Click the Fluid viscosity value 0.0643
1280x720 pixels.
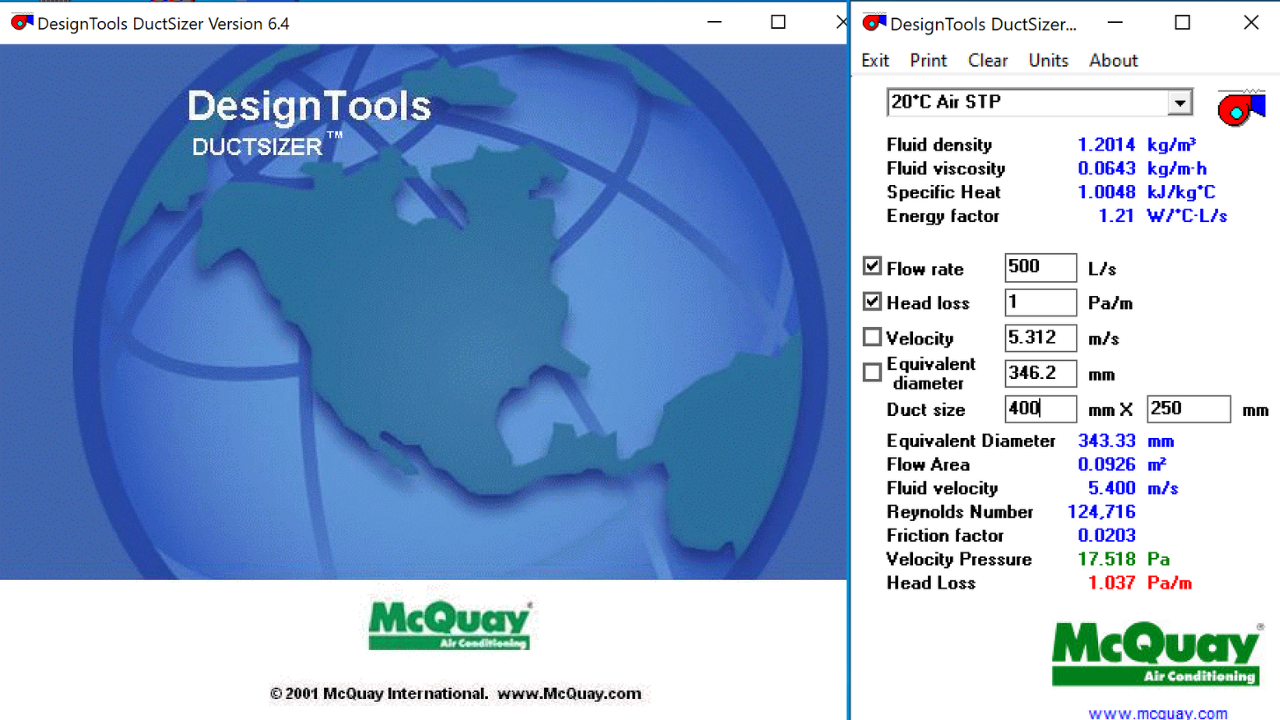(x=1107, y=169)
